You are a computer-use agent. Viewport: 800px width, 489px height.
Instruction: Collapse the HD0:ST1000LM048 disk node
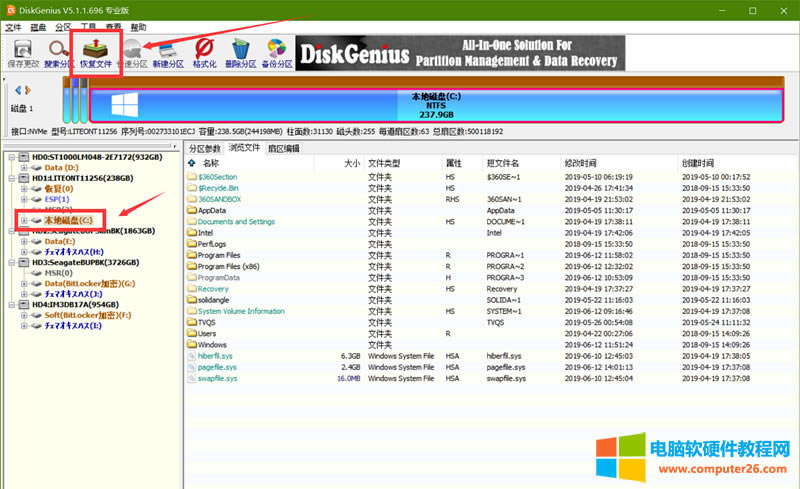pyautogui.click(x=11, y=157)
